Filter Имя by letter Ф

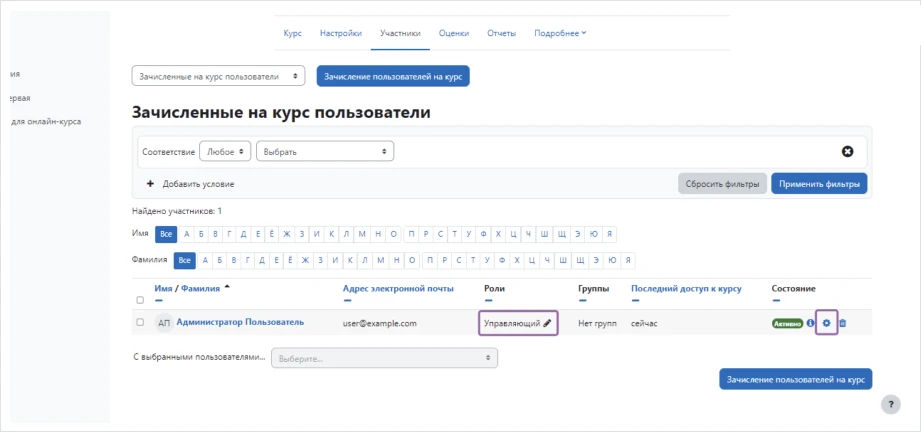pos(483,234)
